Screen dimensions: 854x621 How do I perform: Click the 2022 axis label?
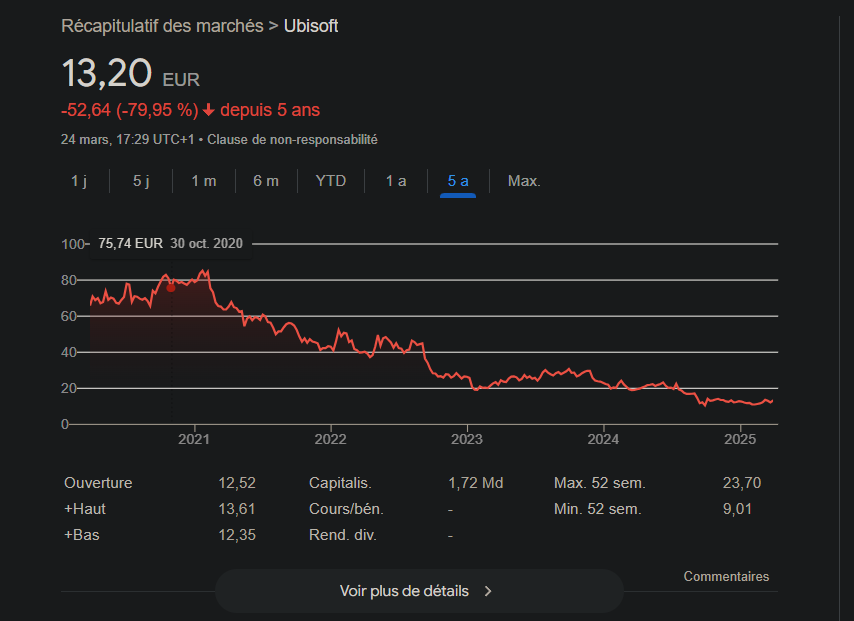click(x=330, y=439)
